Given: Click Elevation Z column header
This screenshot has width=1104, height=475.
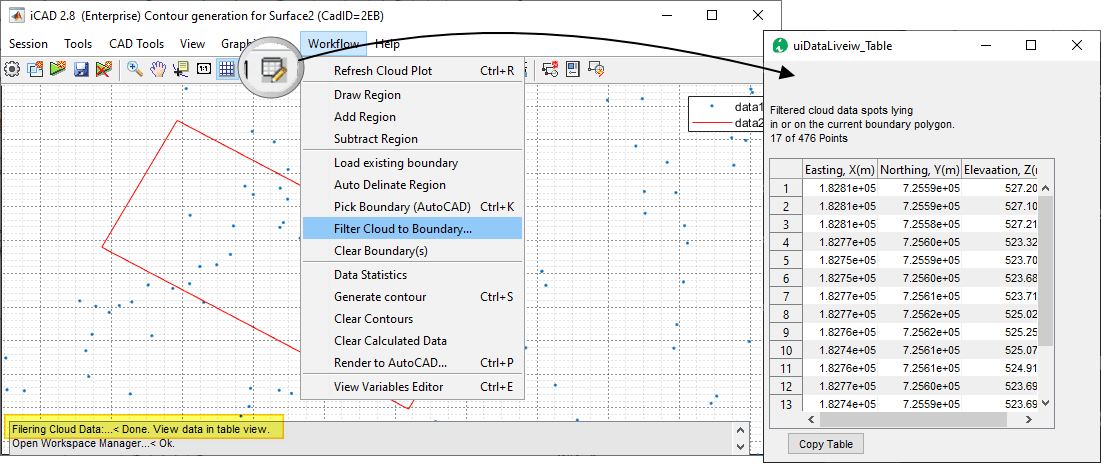Looking at the screenshot, I should pos(1000,170).
